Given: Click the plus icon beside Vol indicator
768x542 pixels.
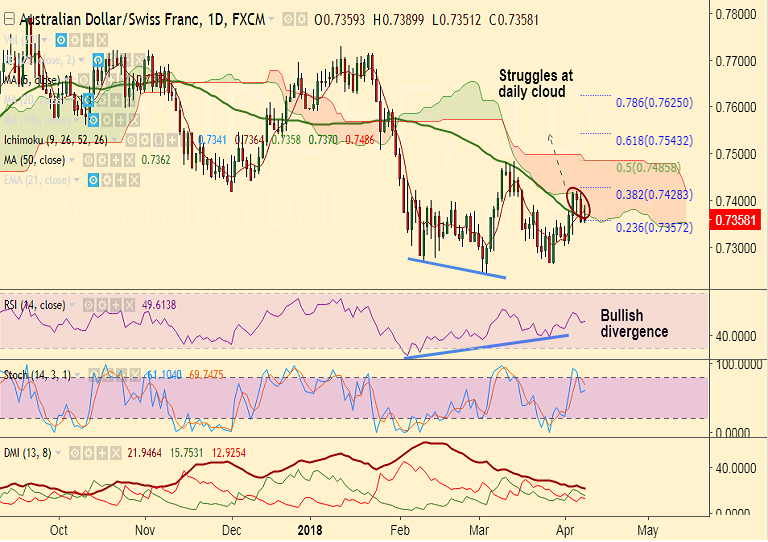Looking at the screenshot, I should (88, 40).
